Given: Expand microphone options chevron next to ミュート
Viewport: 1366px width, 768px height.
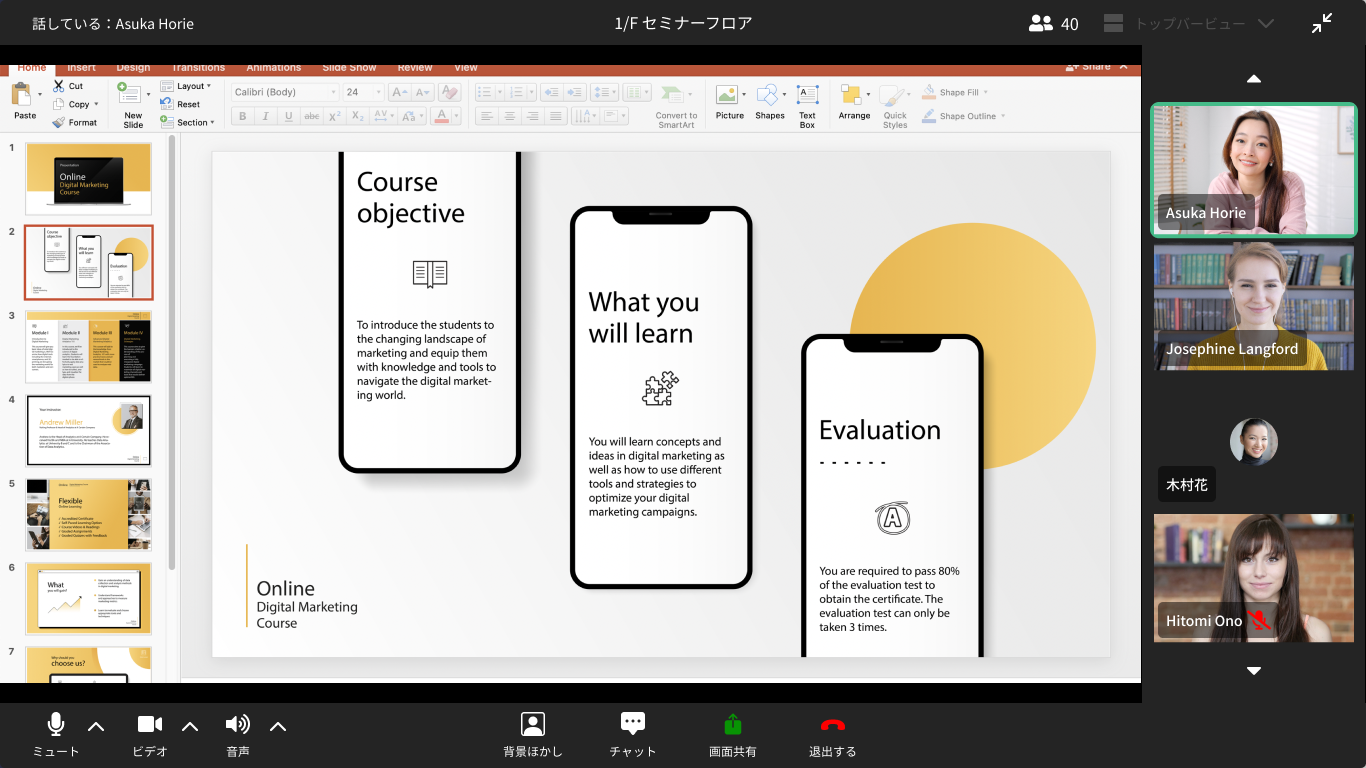Looking at the screenshot, I should pyautogui.click(x=96, y=726).
